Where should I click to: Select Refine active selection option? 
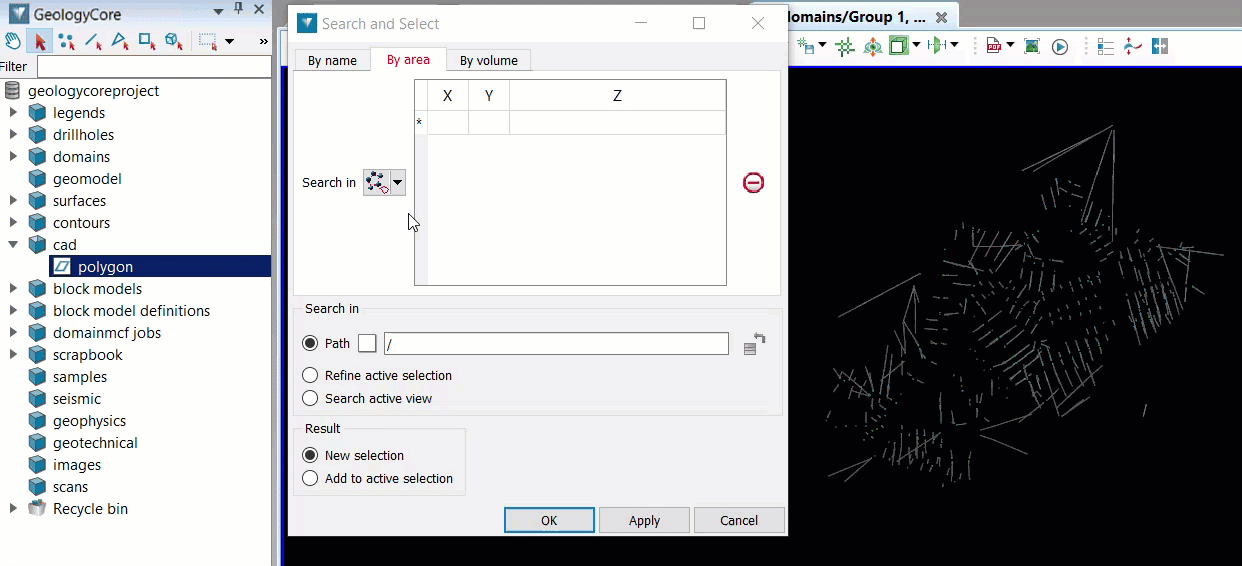click(x=310, y=375)
